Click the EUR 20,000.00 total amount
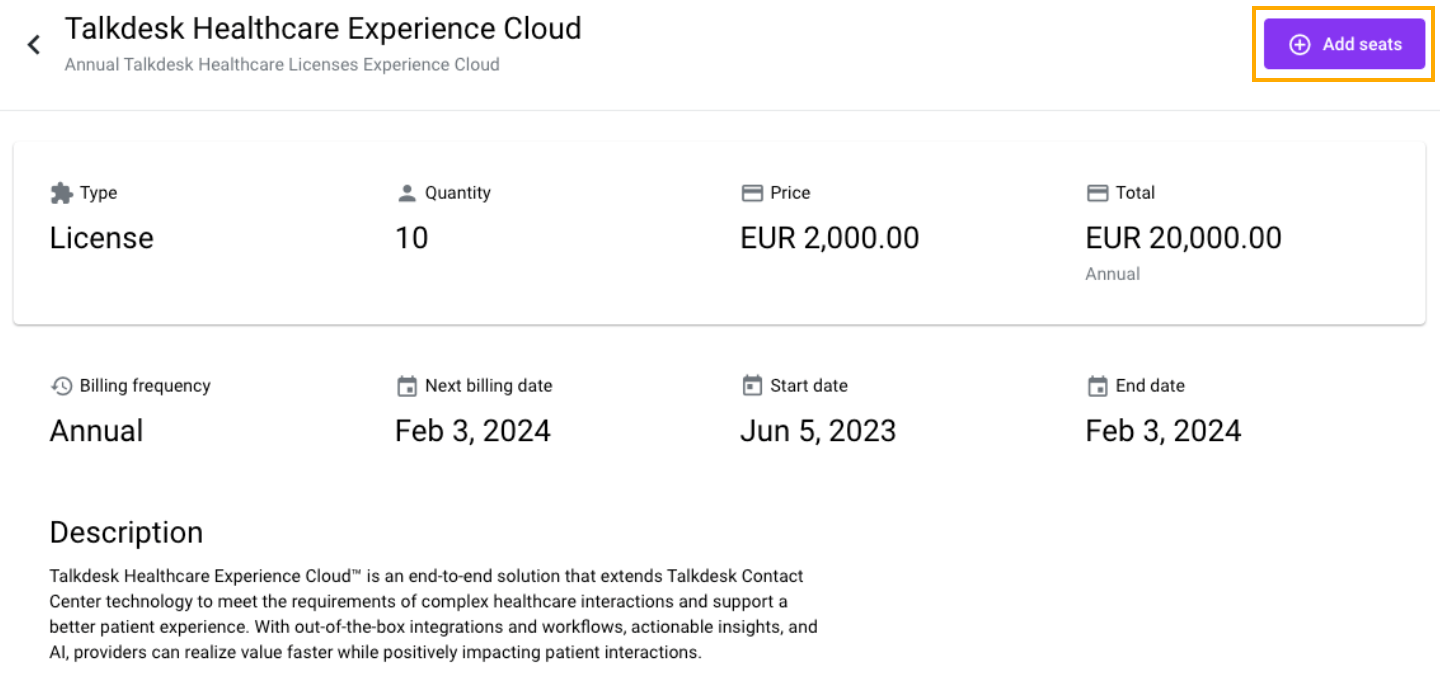This screenshot has height=676, width=1440. click(x=1183, y=237)
